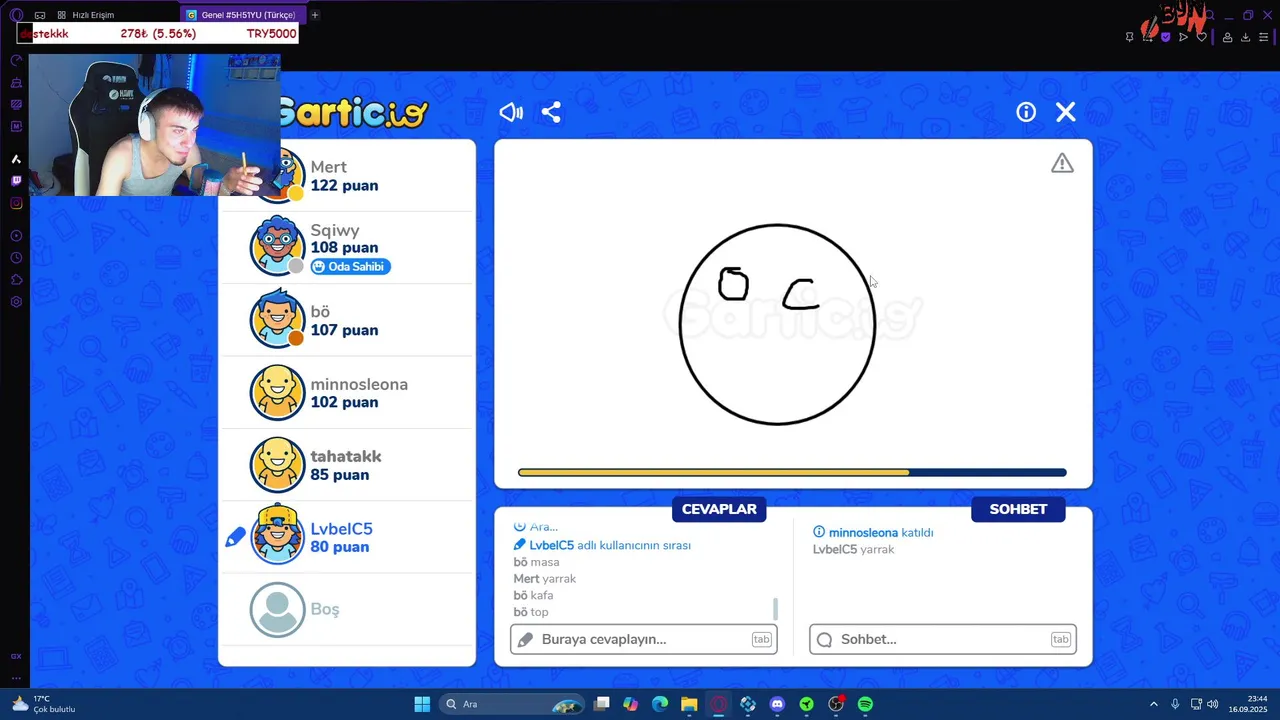Click the pin icon in address bar
Viewport: 1280px width, 720px height.
pyautogui.click(x=1129, y=37)
